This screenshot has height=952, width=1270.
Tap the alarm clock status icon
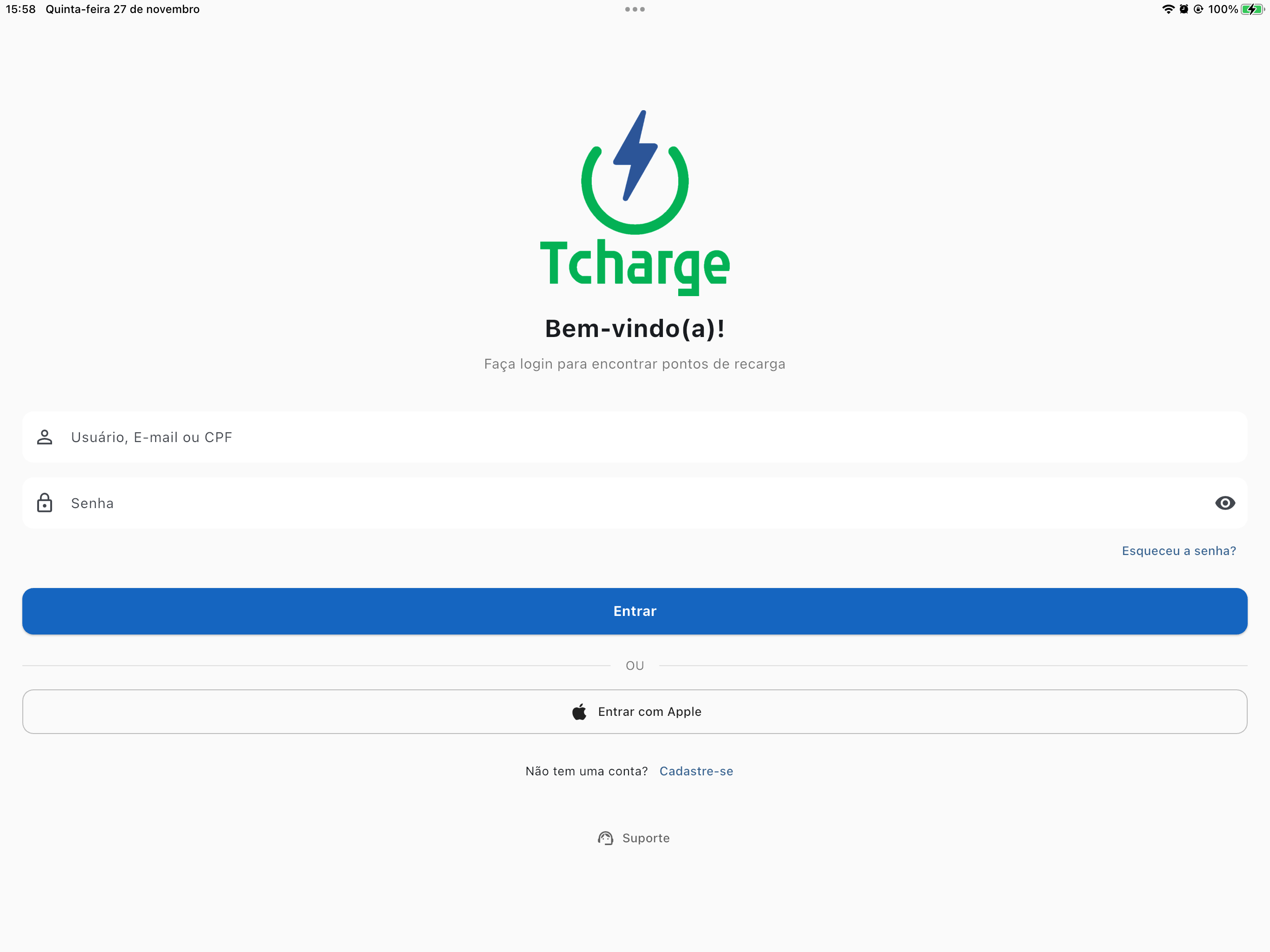(1184, 9)
